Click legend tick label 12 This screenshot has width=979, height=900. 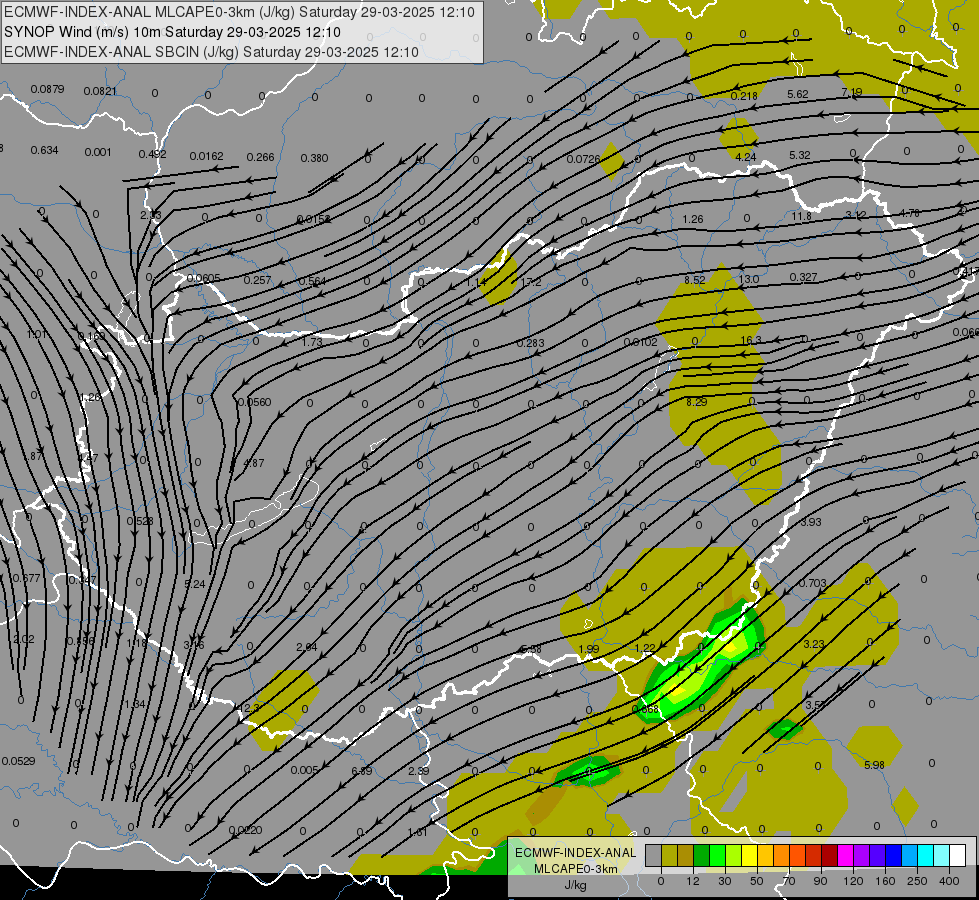coord(693,881)
